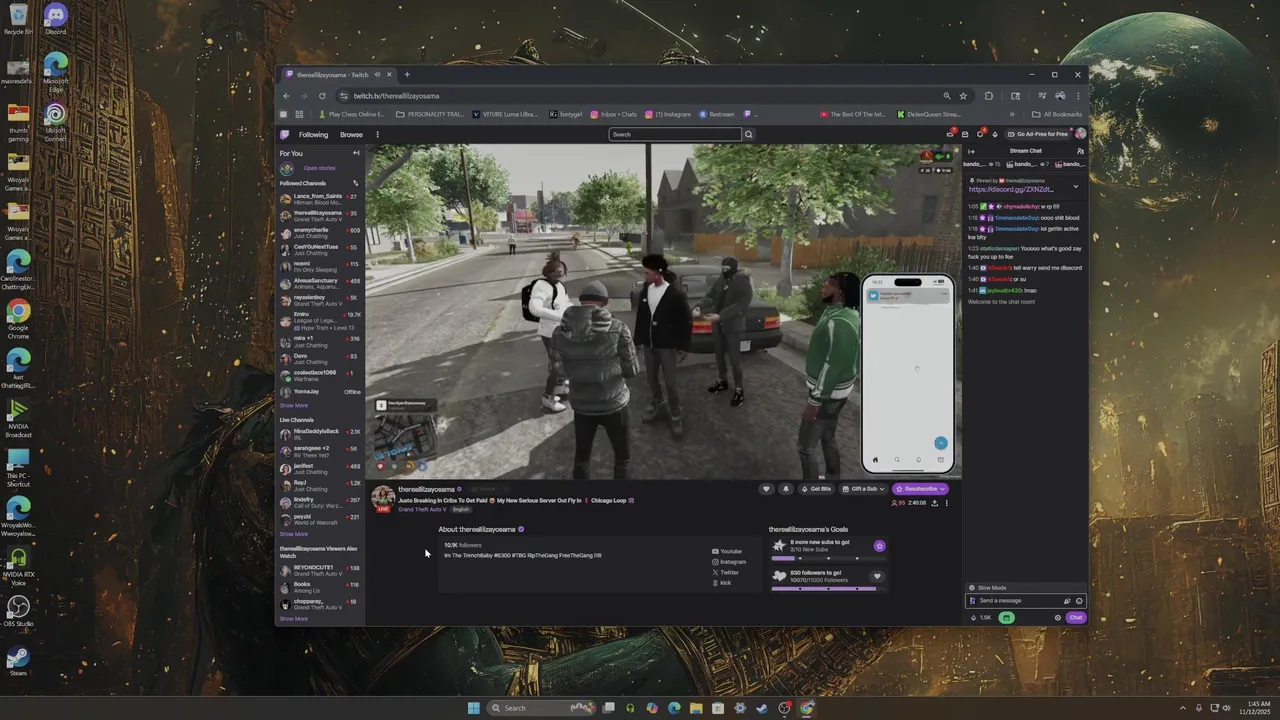Screen dimensions: 1280x720
Task: Open the Prime loot crown icon
Action: (x=950, y=134)
